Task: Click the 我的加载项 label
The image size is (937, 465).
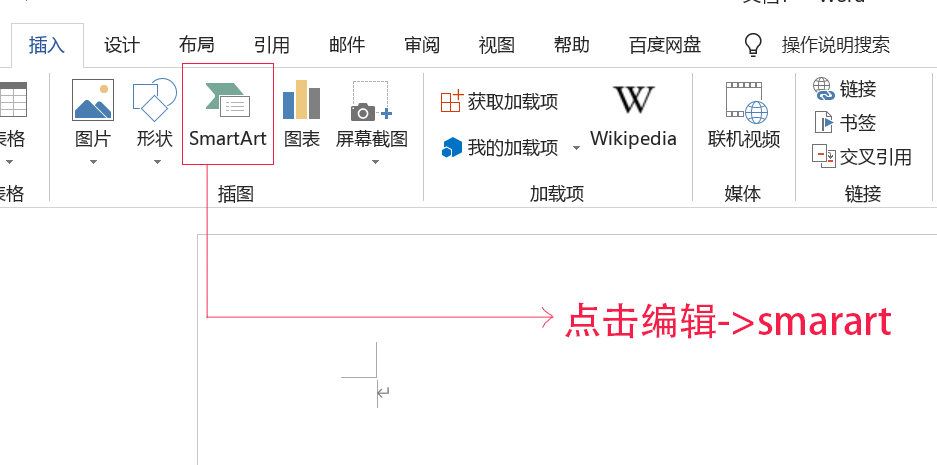Action: 513,147
